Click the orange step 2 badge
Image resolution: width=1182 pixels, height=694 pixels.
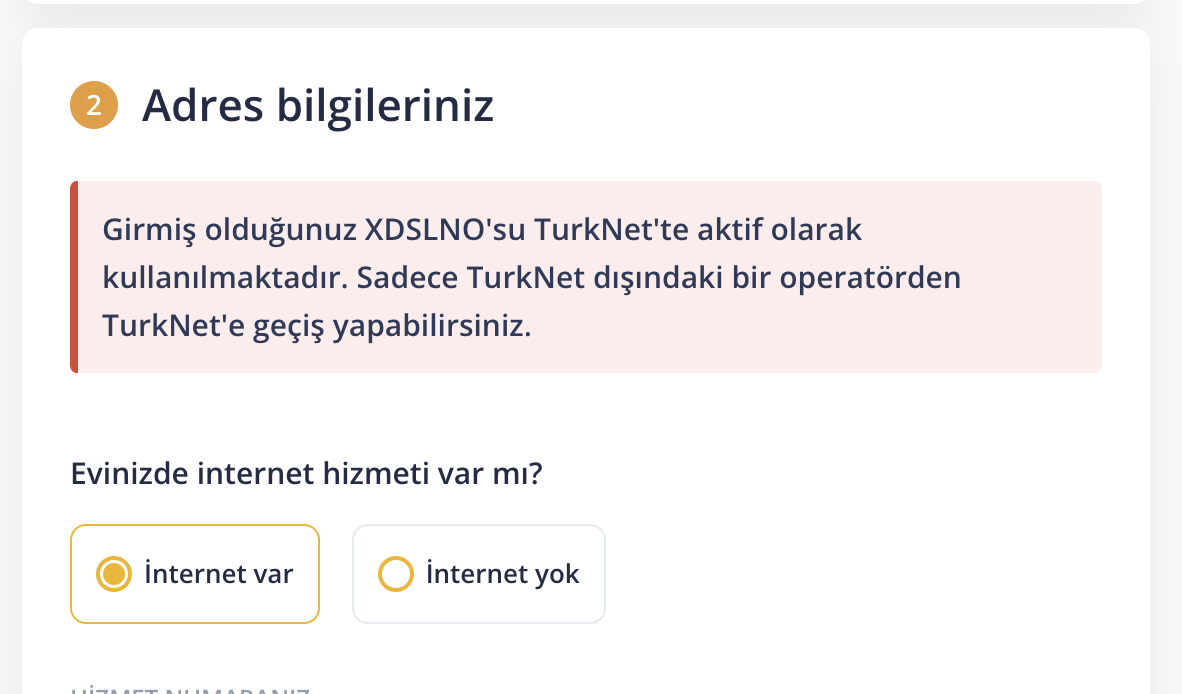(x=94, y=106)
